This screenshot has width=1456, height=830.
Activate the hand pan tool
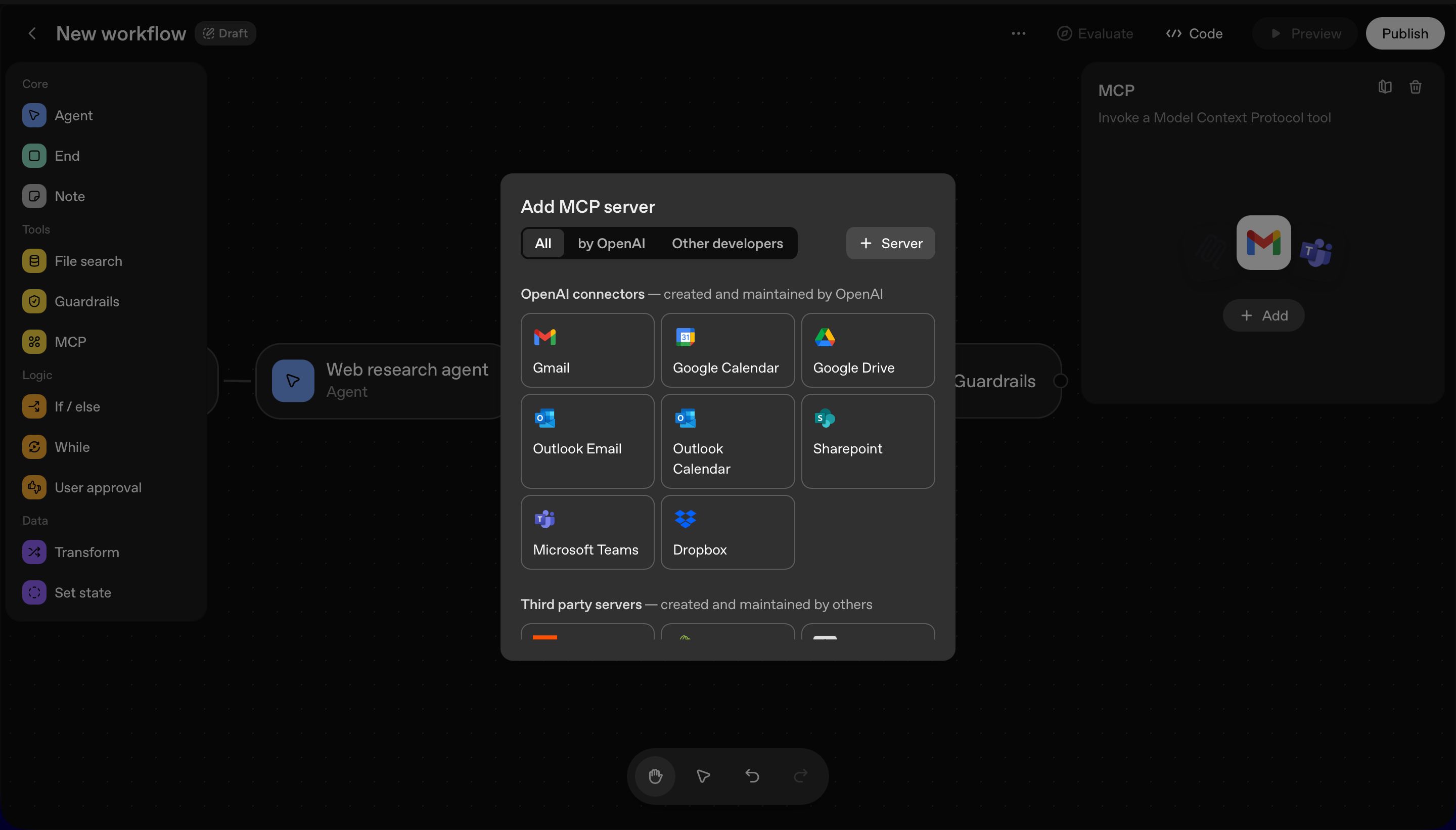point(655,776)
